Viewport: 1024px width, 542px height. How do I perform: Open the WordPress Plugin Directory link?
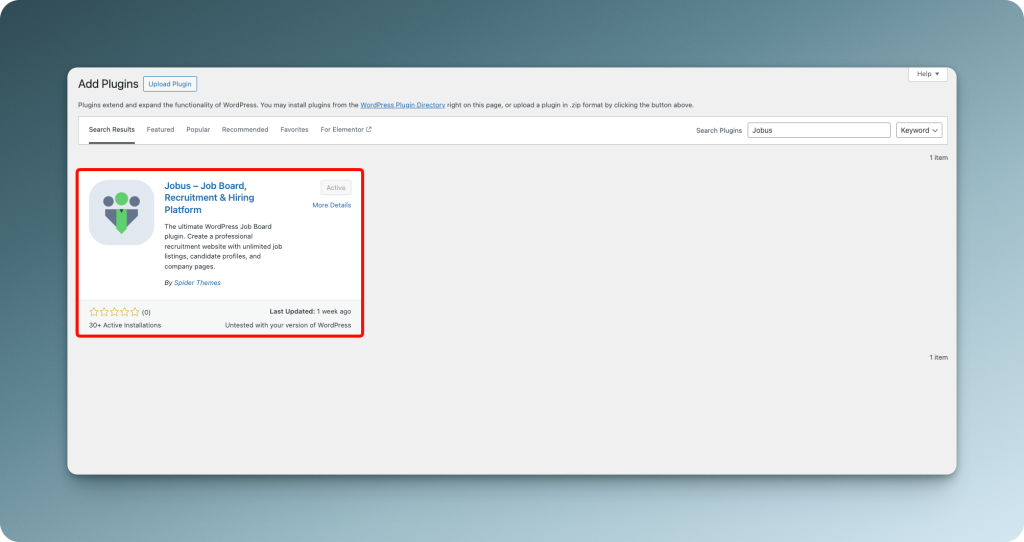407,105
